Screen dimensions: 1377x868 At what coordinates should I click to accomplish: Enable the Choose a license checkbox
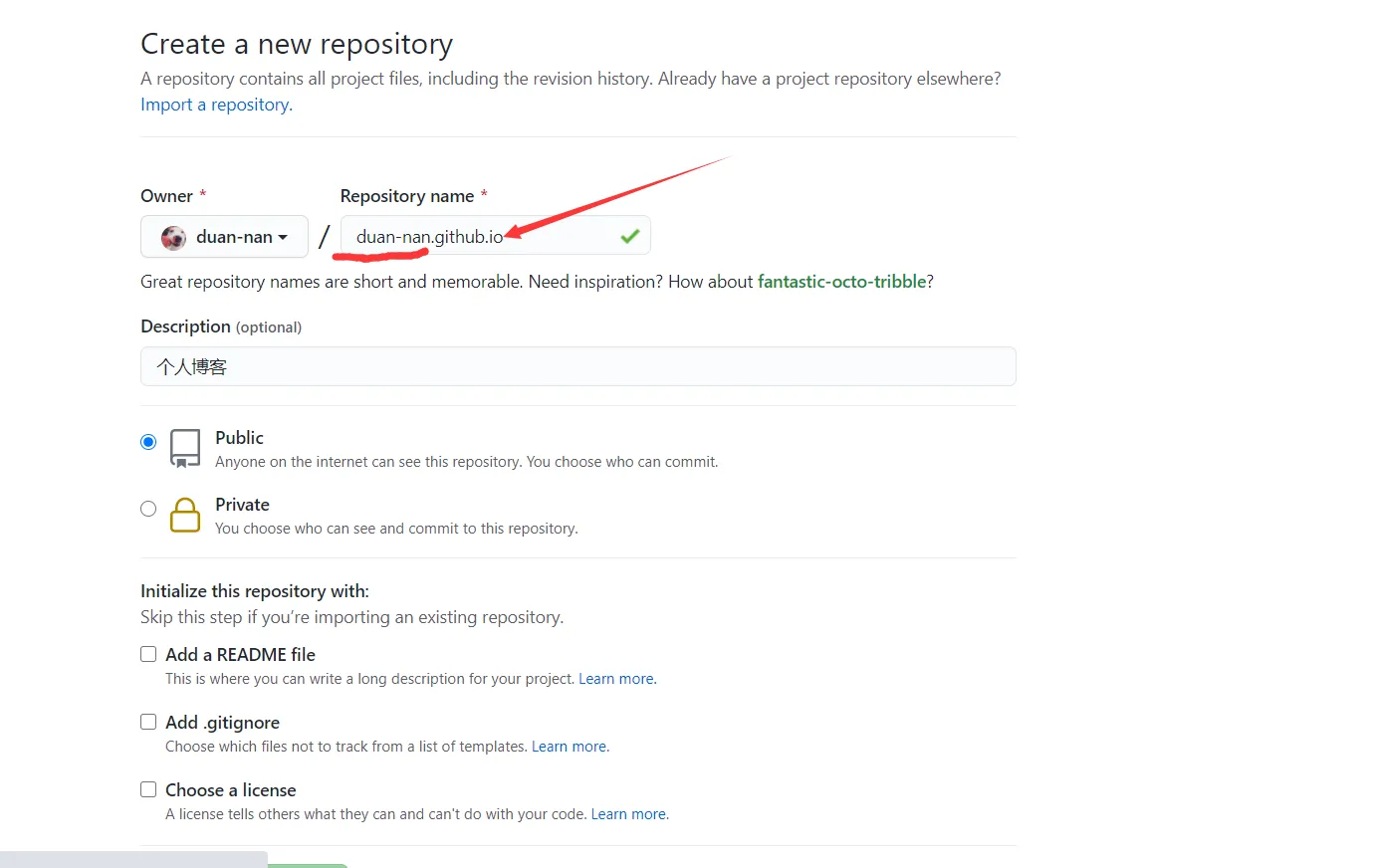[x=148, y=789]
